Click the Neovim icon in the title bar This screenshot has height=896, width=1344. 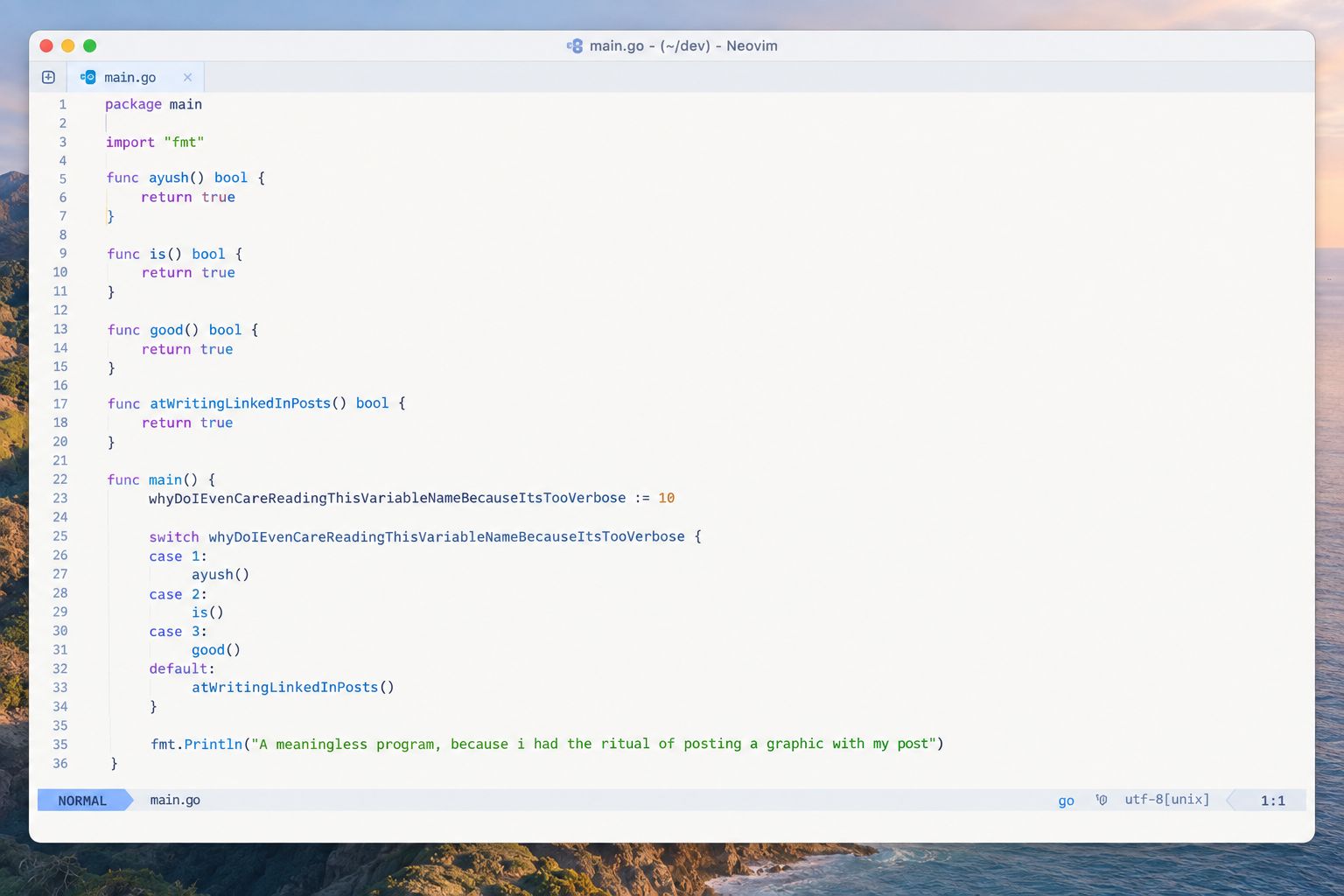click(575, 45)
